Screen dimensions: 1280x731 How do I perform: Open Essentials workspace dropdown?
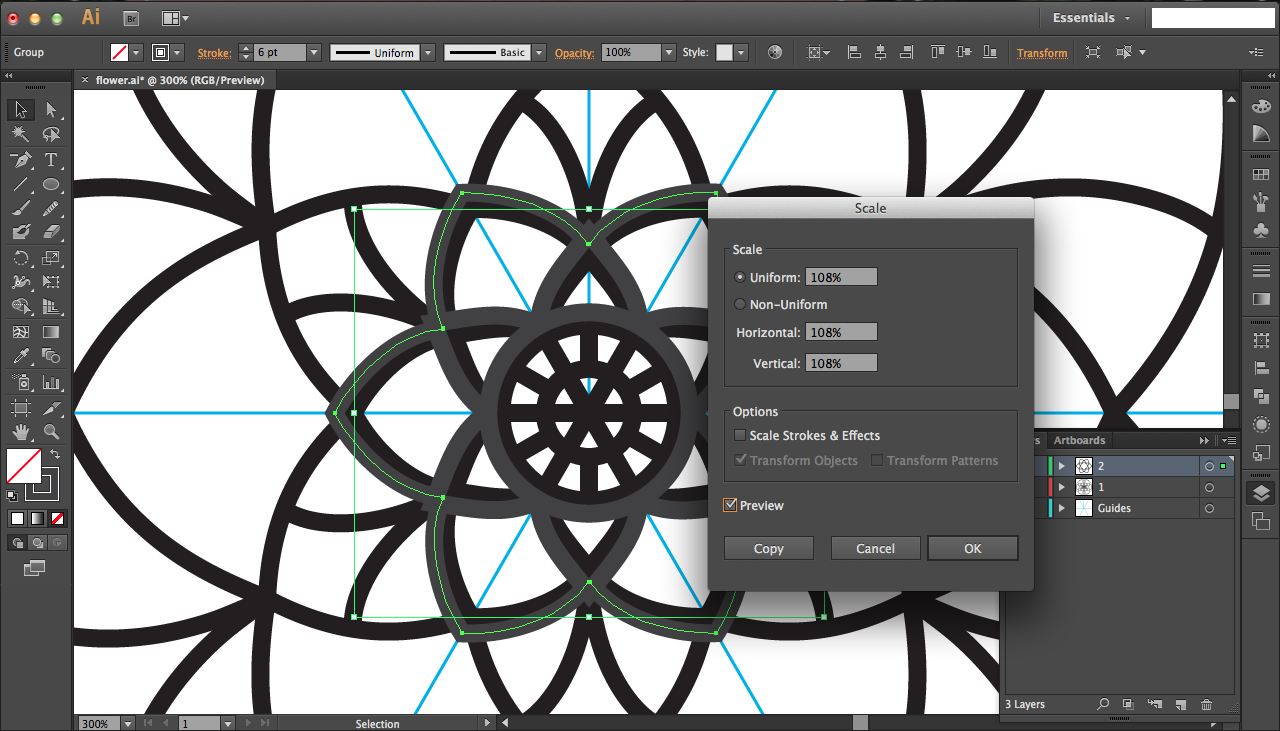pyautogui.click(x=1092, y=18)
